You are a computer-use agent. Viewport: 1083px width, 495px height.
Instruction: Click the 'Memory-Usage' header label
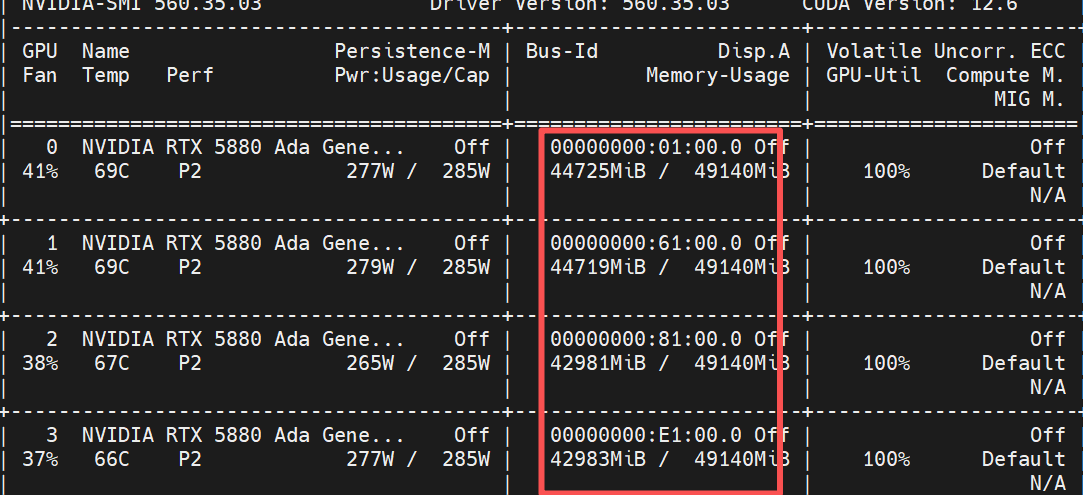718,75
